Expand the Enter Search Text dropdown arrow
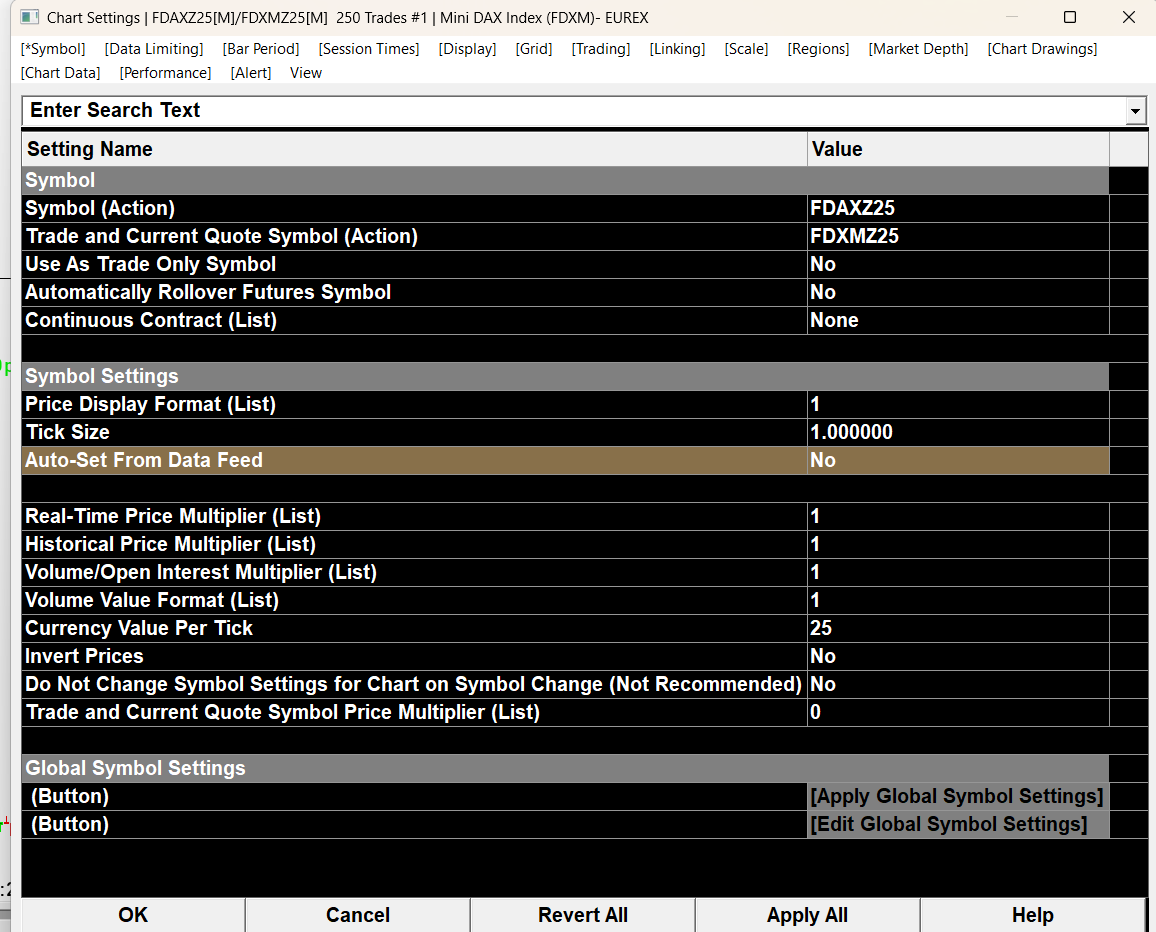 (x=1135, y=111)
